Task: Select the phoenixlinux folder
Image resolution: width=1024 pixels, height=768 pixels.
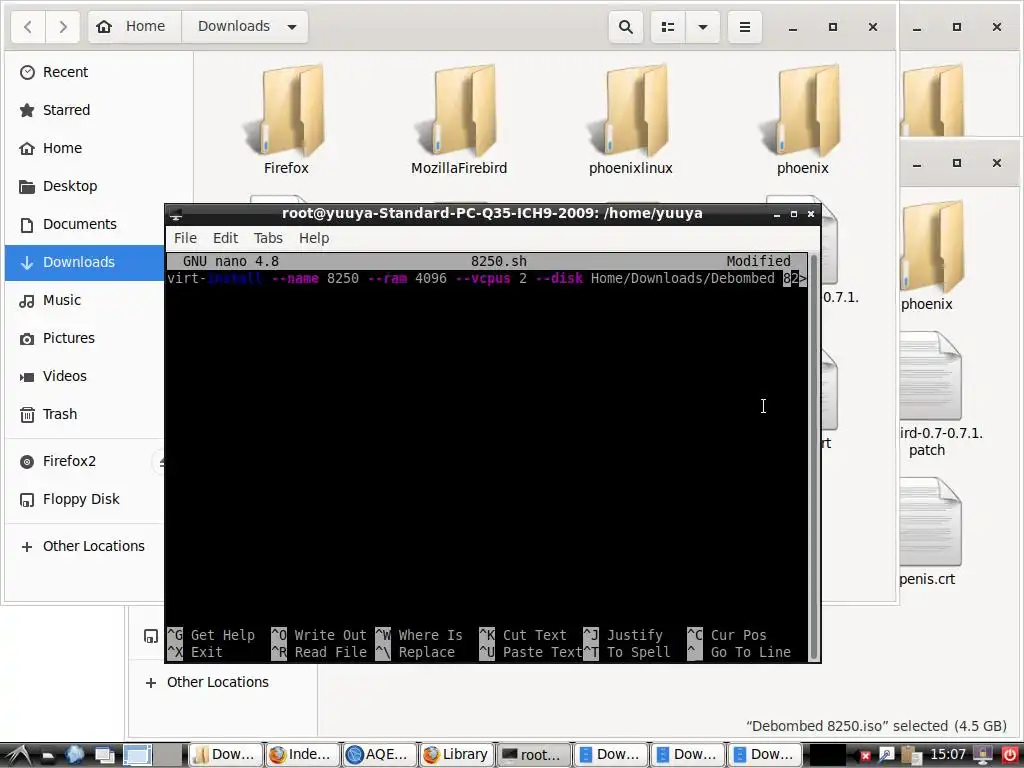Action: coord(631,120)
